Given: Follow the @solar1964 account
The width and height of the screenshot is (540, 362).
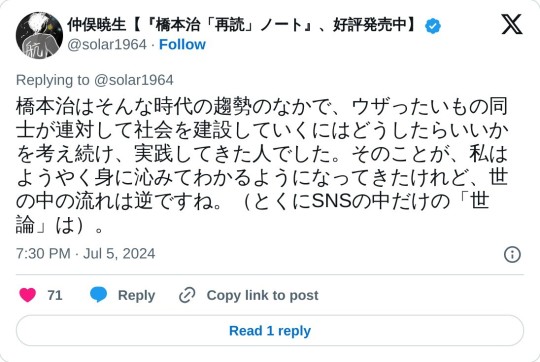Looking at the screenshot, I should click(x=182, y=44).
